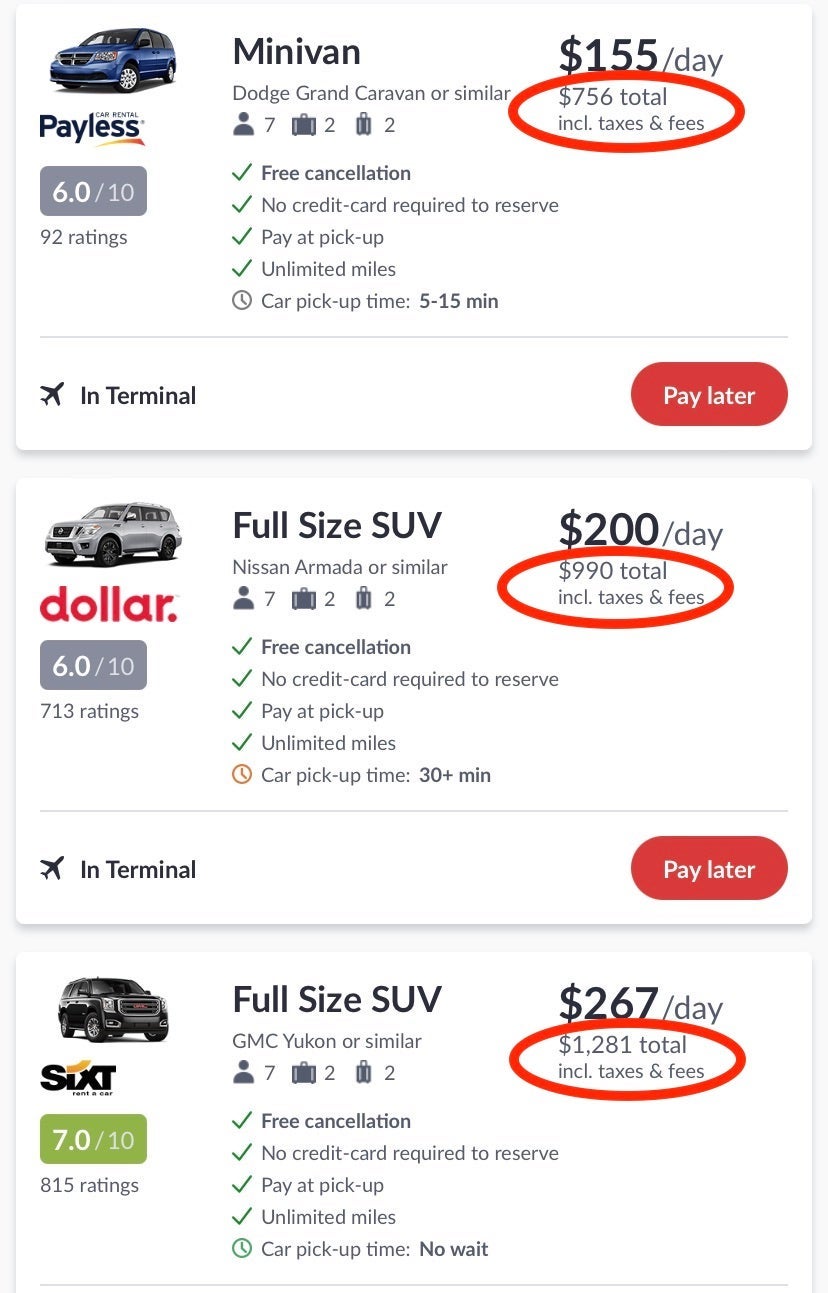Click the $756 total price text
828x1293 pixels.
pos(612,97)
